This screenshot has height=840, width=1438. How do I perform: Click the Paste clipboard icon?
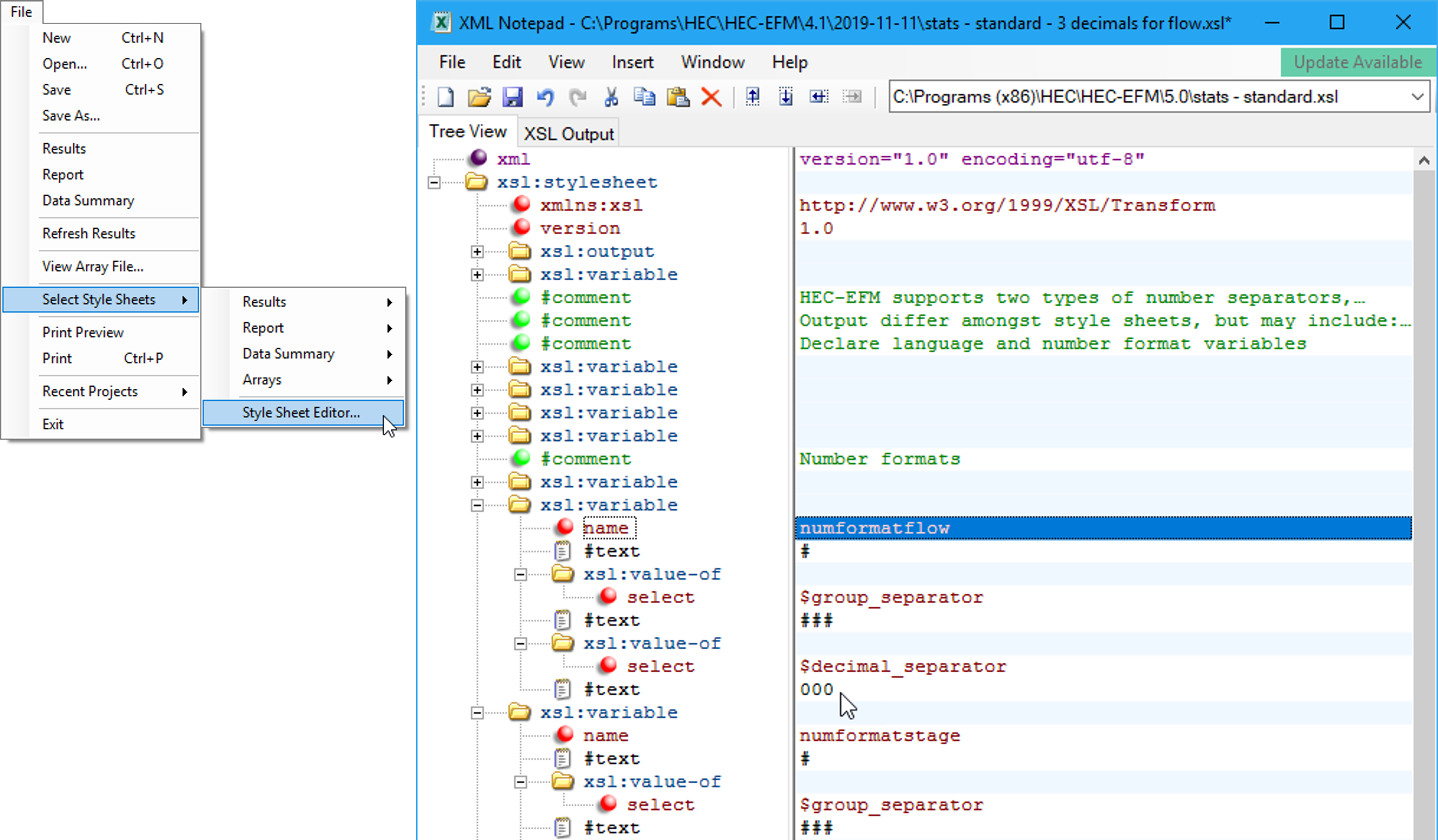click(678, 97)
